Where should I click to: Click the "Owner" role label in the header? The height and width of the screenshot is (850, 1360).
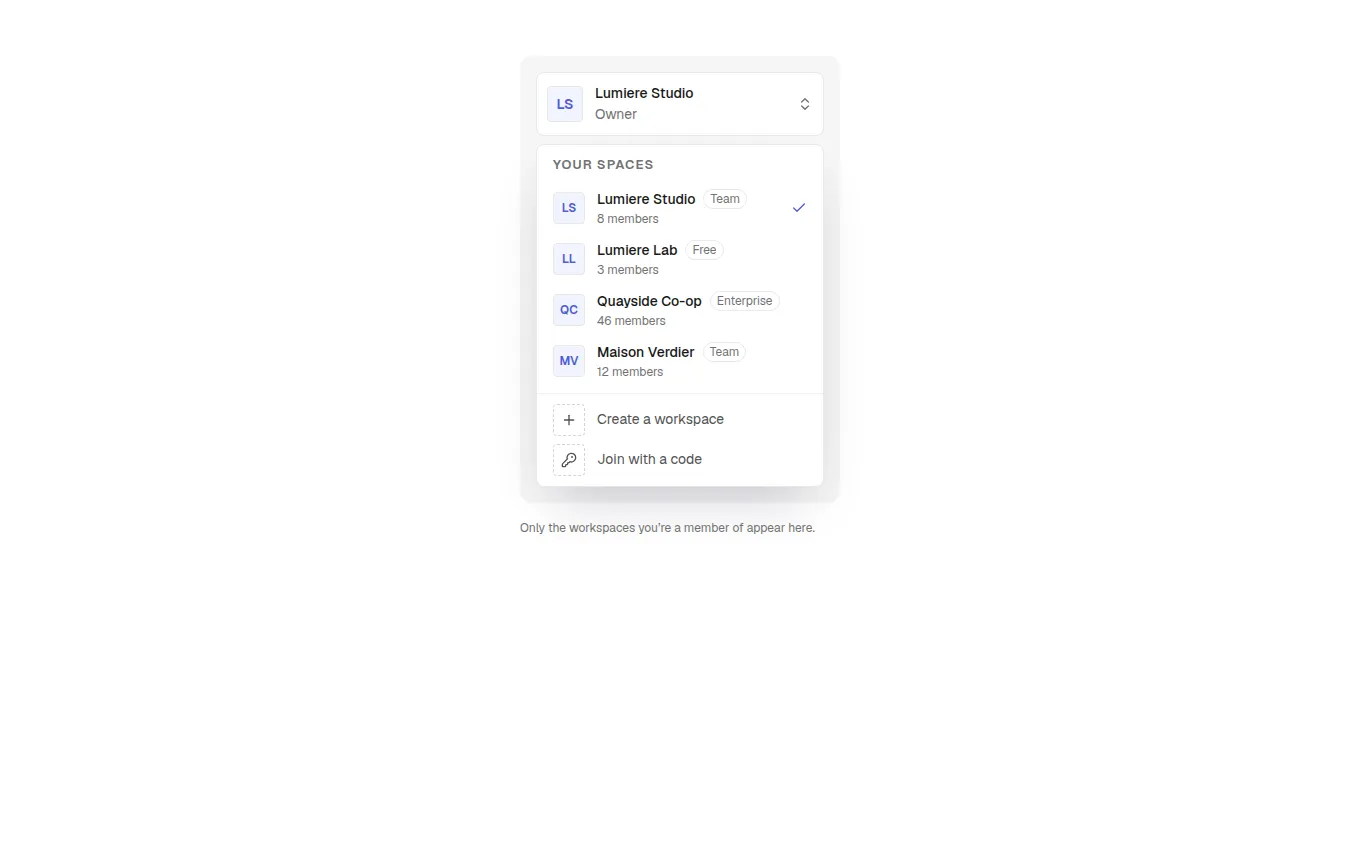click(x=616, y=114)
